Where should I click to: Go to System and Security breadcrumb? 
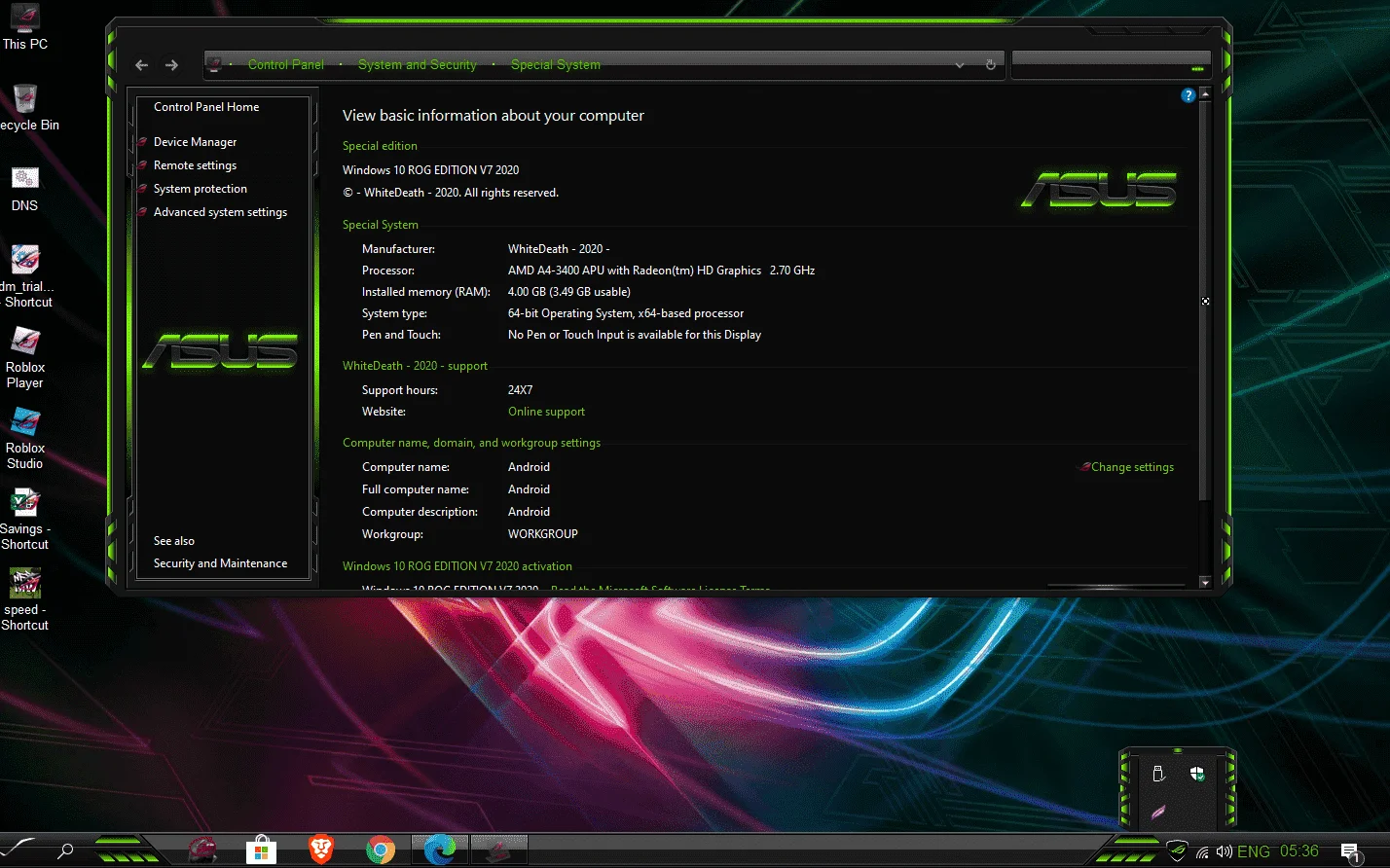coord(418,64)
